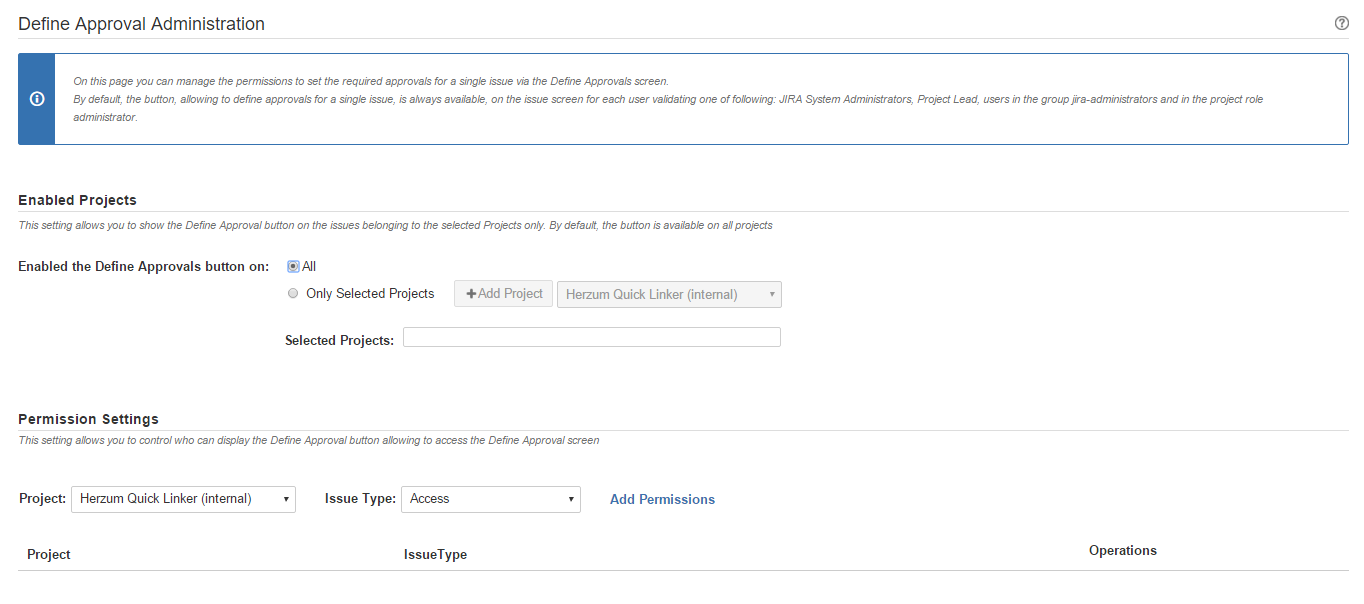
Task: Open the Issue Type dropdown showing Access
Action: click(x=490, y=499)
